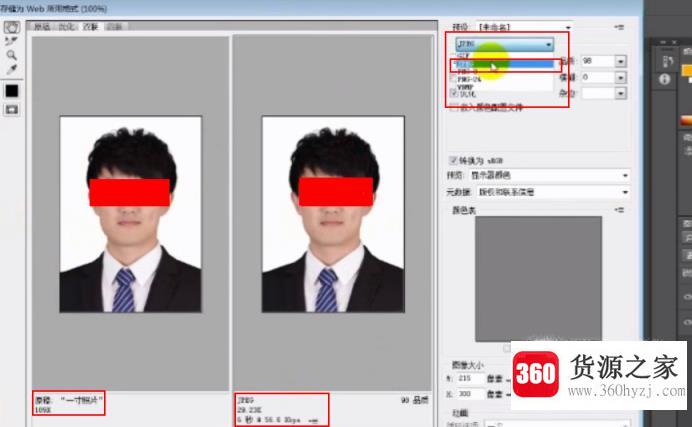Open the black eyedropper color swatch
The width and height of the screenshot is (692, 427).
click(11, 91)
